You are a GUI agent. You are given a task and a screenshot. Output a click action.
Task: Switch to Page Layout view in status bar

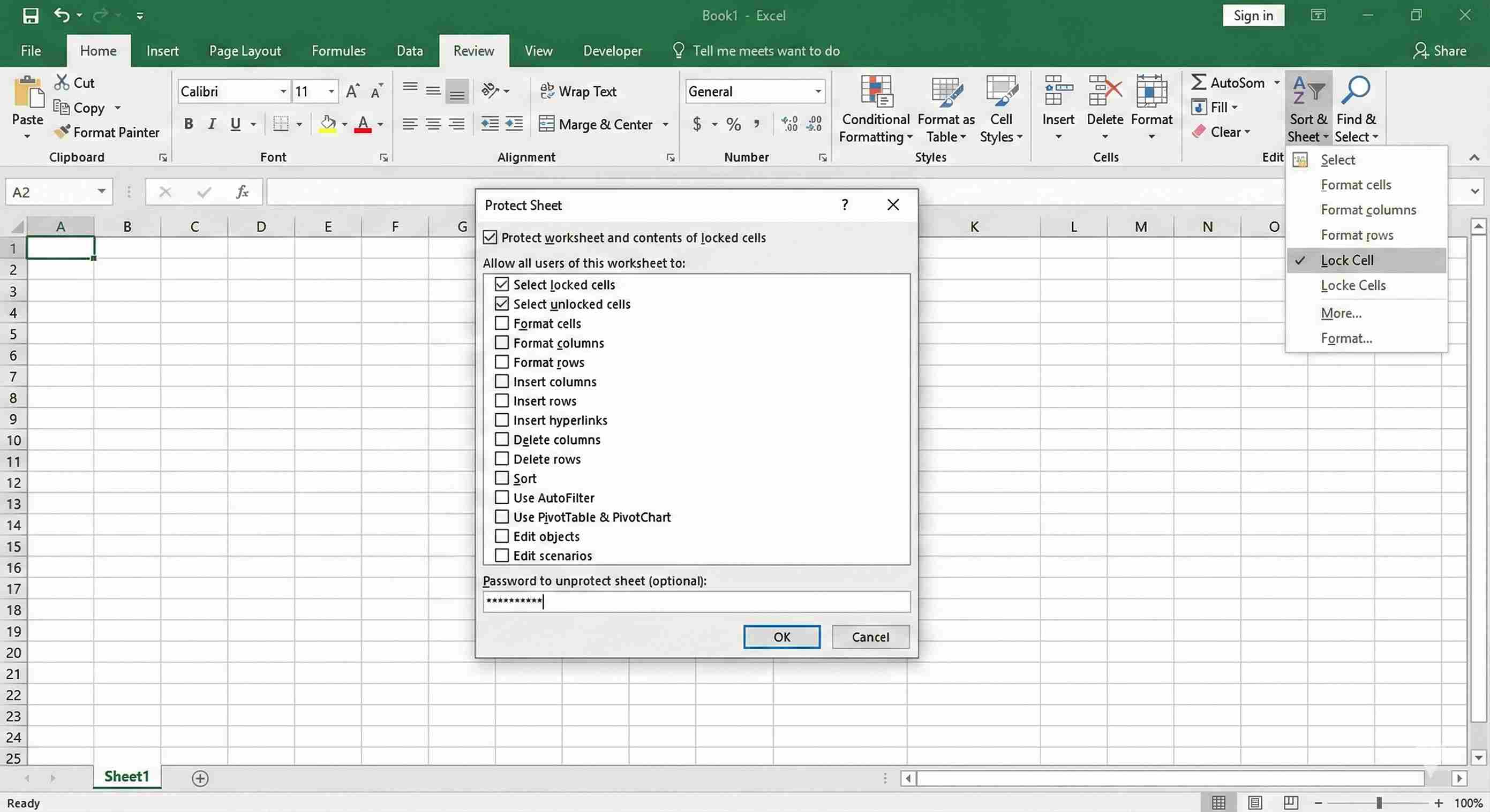[1254, 803]
